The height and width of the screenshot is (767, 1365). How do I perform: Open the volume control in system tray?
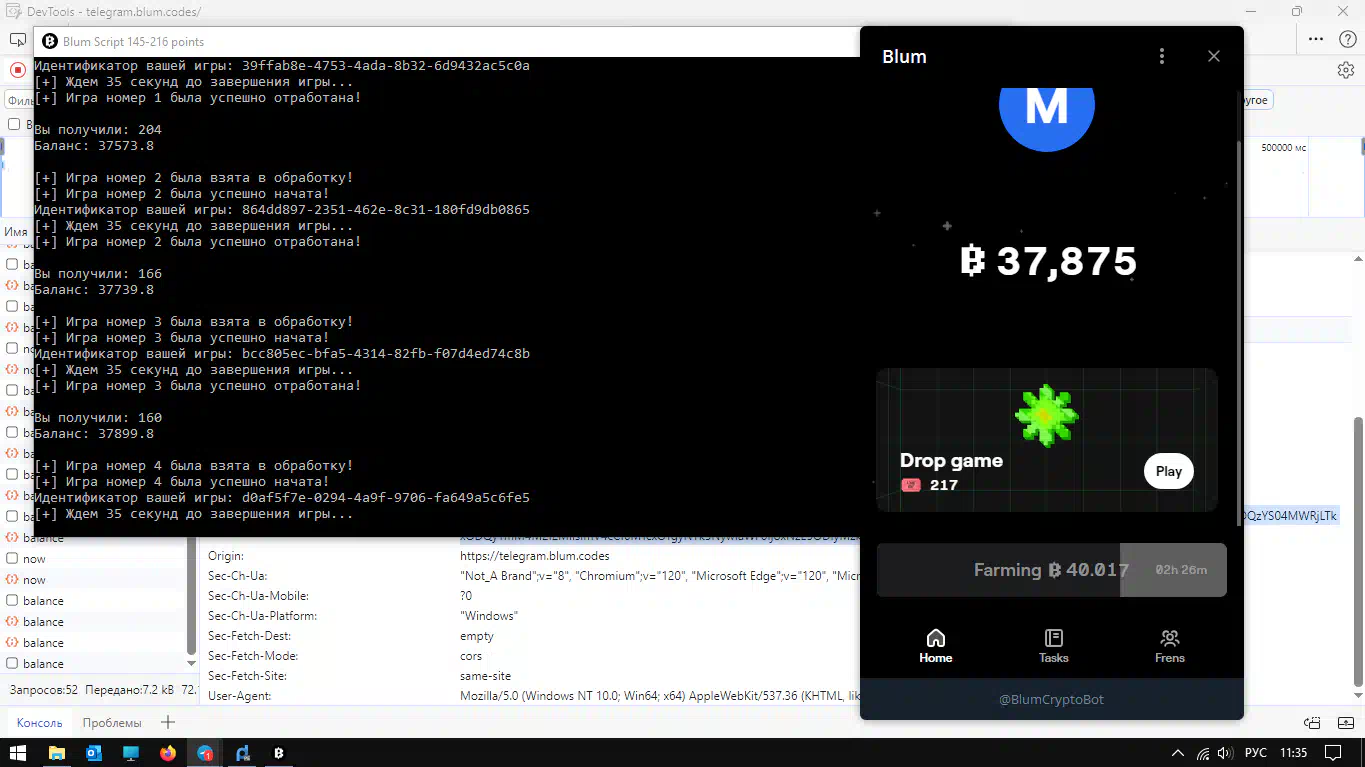pos(1225,753)
